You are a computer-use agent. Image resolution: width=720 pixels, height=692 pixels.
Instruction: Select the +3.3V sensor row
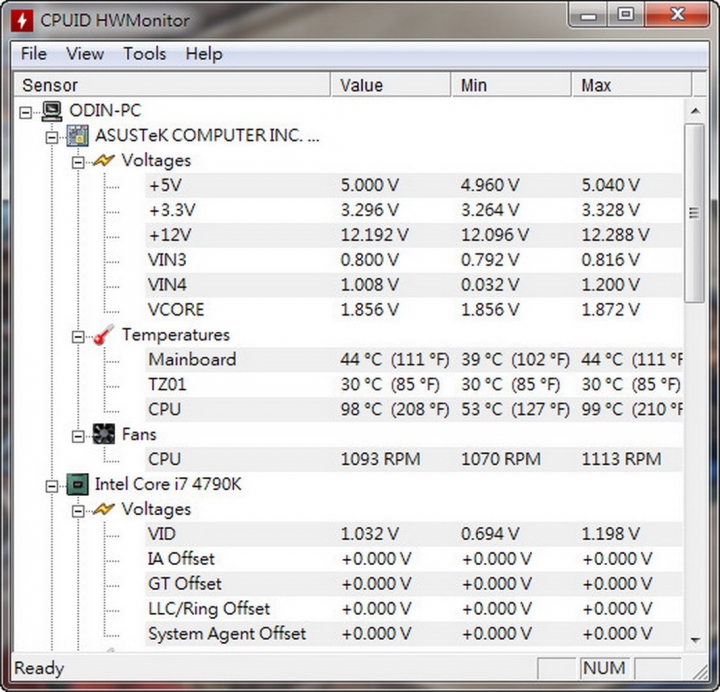[x=414, y=210]
